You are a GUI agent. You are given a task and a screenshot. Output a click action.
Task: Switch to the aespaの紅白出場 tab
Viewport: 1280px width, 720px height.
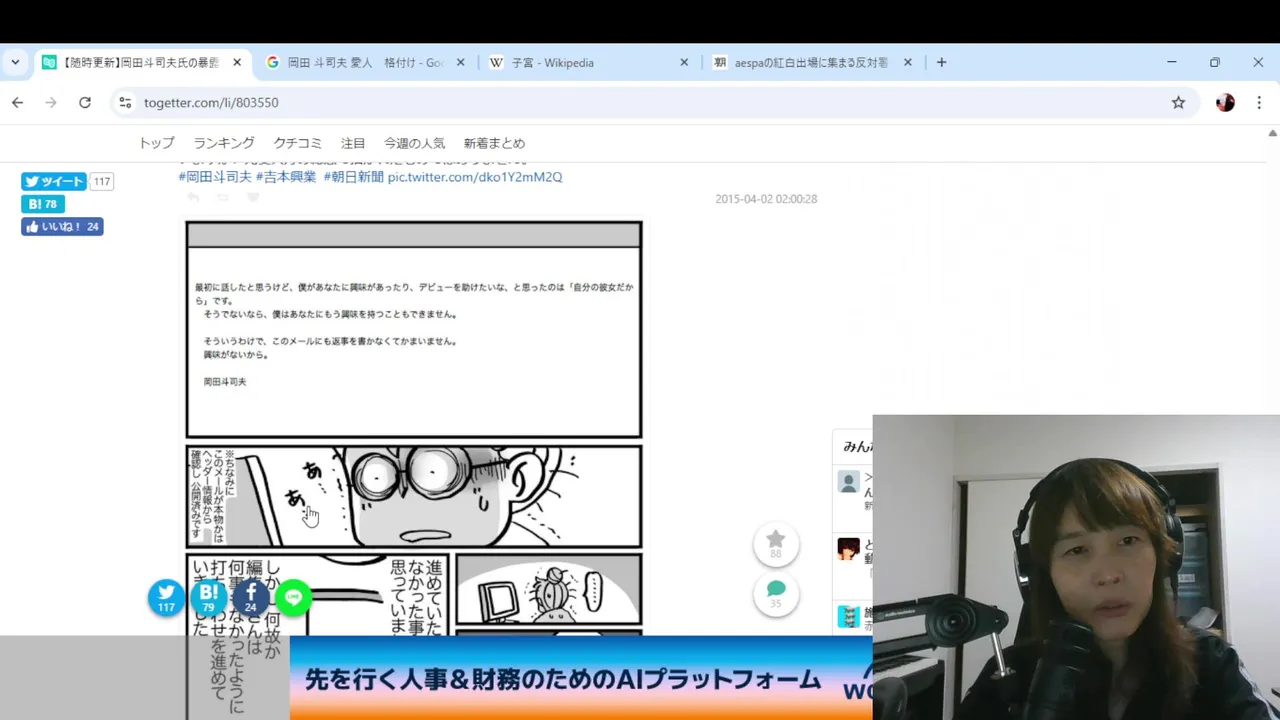pos(811,62)
